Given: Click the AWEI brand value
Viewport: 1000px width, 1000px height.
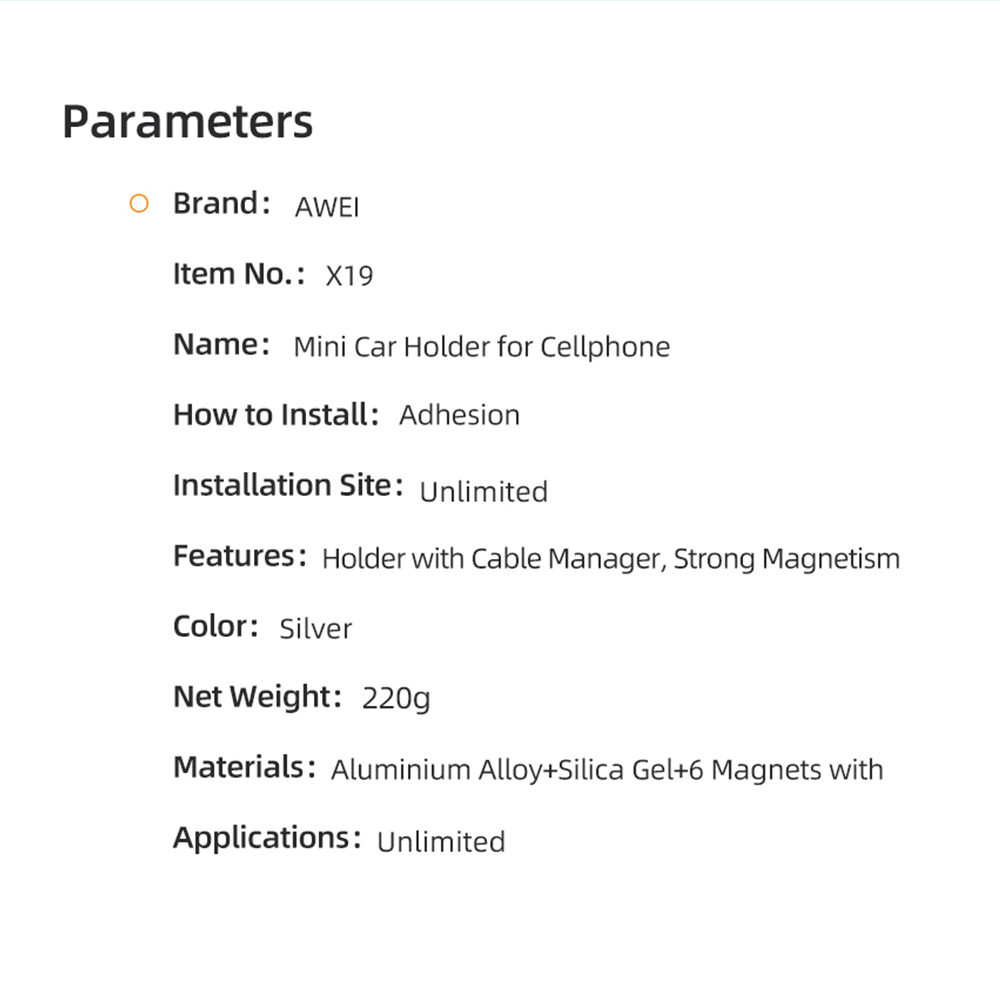Looking at the screenshot, I should pos(327,207).
